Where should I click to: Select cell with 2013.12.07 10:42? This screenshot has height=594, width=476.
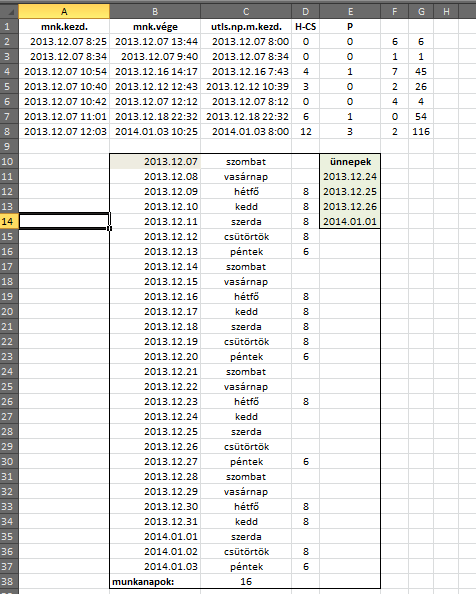[x=64, y=102]
